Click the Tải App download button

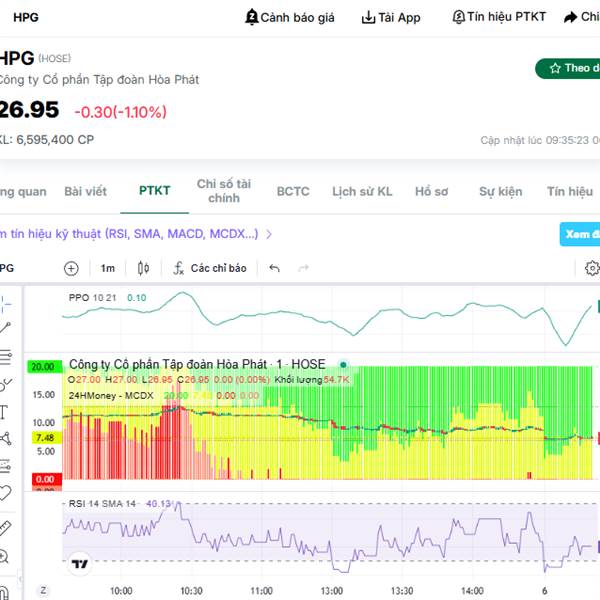click(391, 17)
